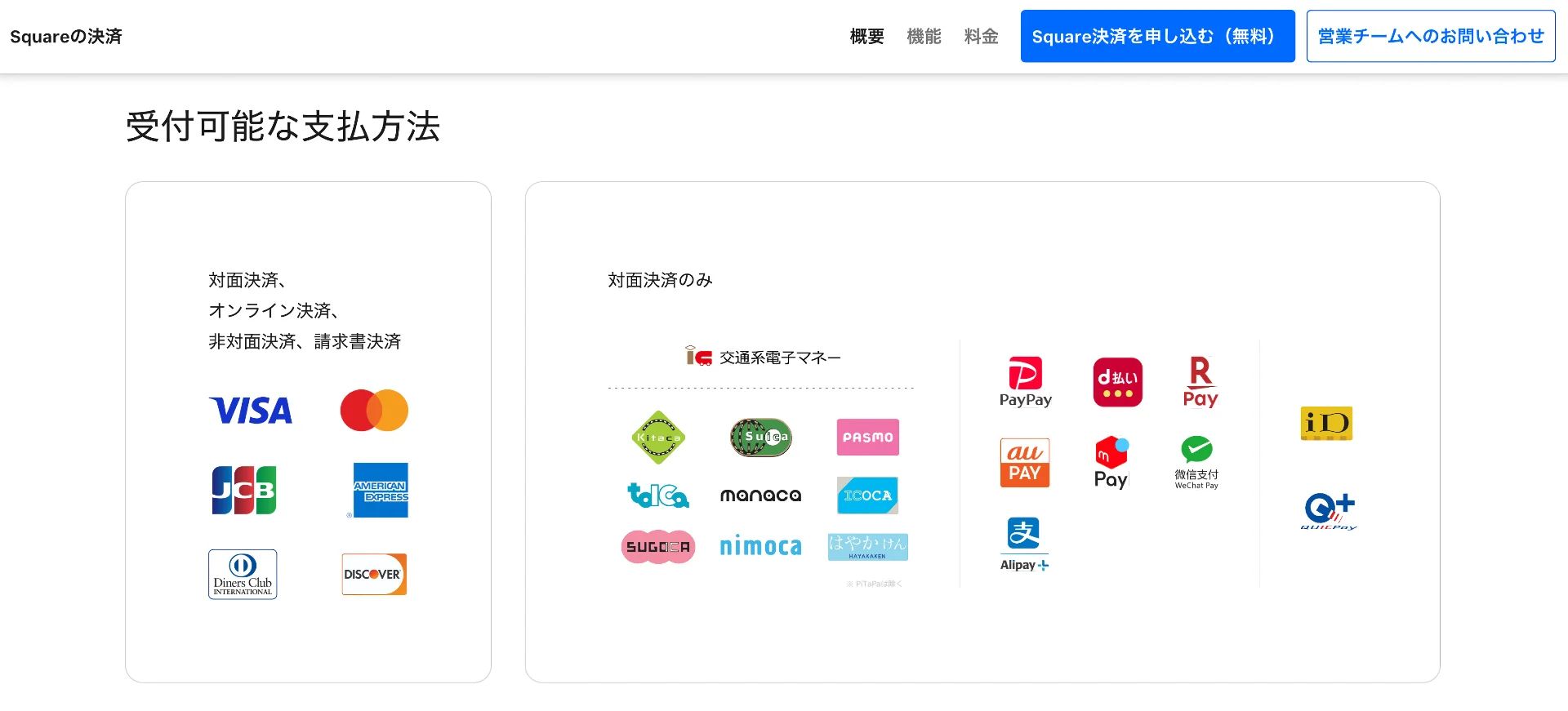The width and height of the screenshot is (1568, 711).
Task: Select the d払い payment icon
Action: pos(1117,382)
